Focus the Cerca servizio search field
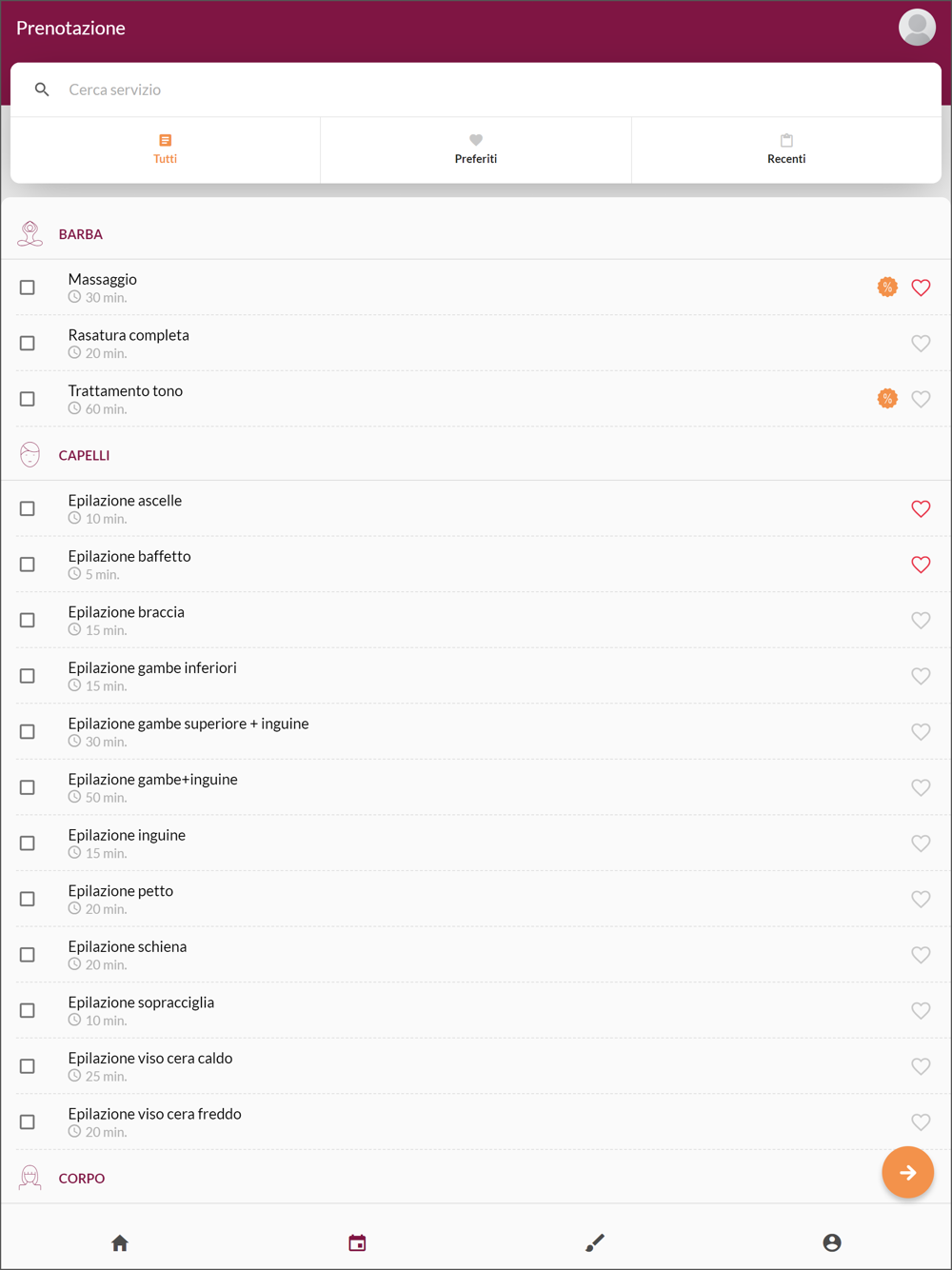This screenshot has width=952, height=1270. click(x=476, y=89)
